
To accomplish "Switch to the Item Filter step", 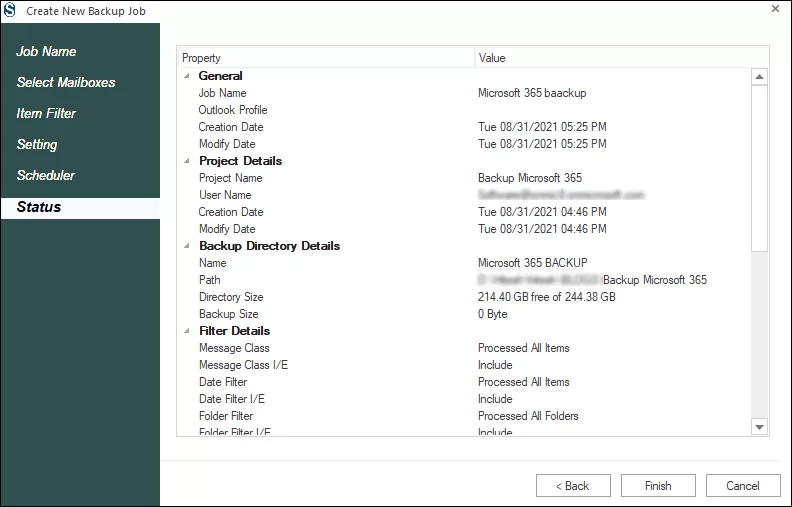I will point(46,113).
